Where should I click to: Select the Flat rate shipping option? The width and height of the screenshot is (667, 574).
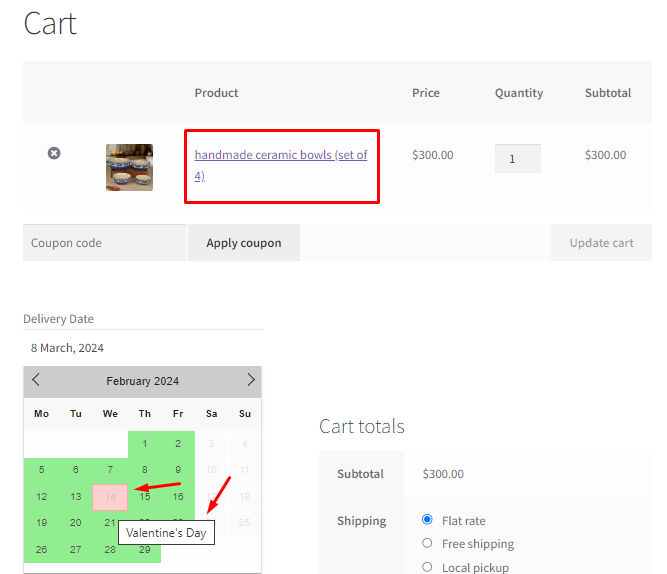[427, 520]
